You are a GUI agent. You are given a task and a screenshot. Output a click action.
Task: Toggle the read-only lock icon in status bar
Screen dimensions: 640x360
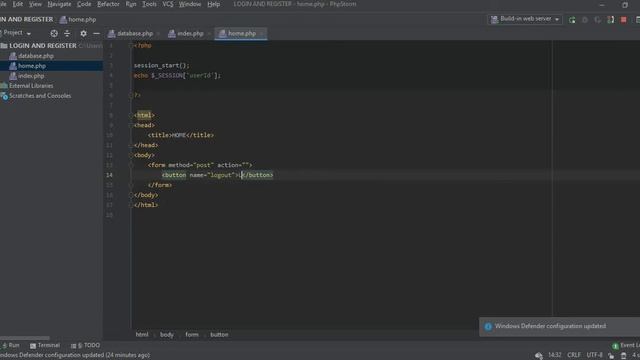[611, 356]
